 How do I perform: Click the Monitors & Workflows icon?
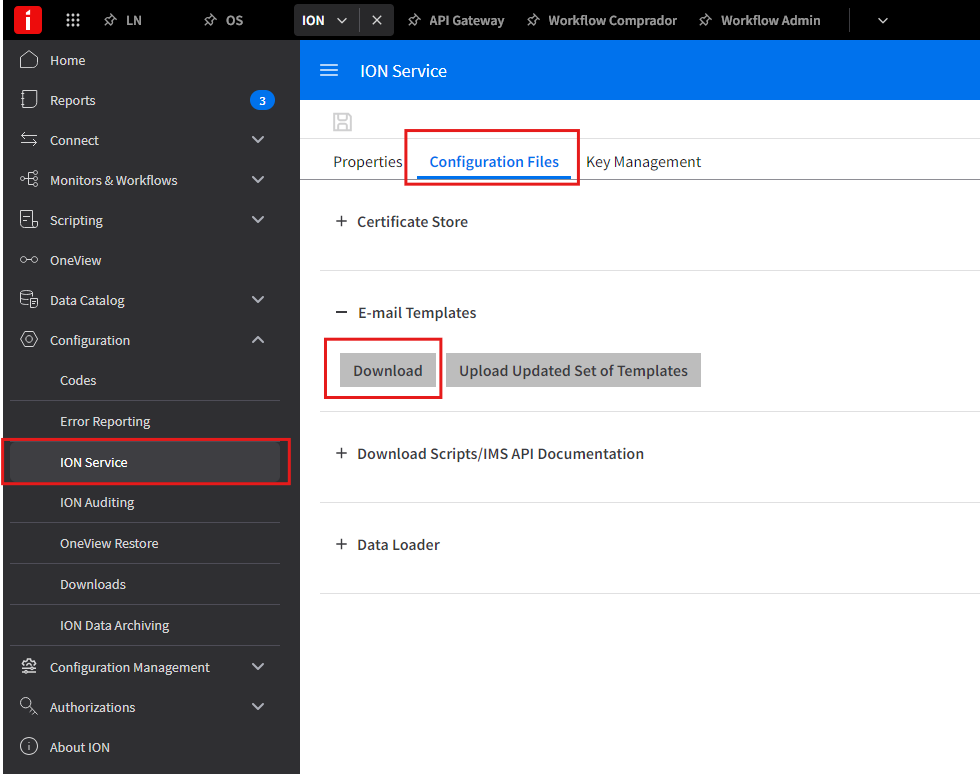click(x=29, y=179)
